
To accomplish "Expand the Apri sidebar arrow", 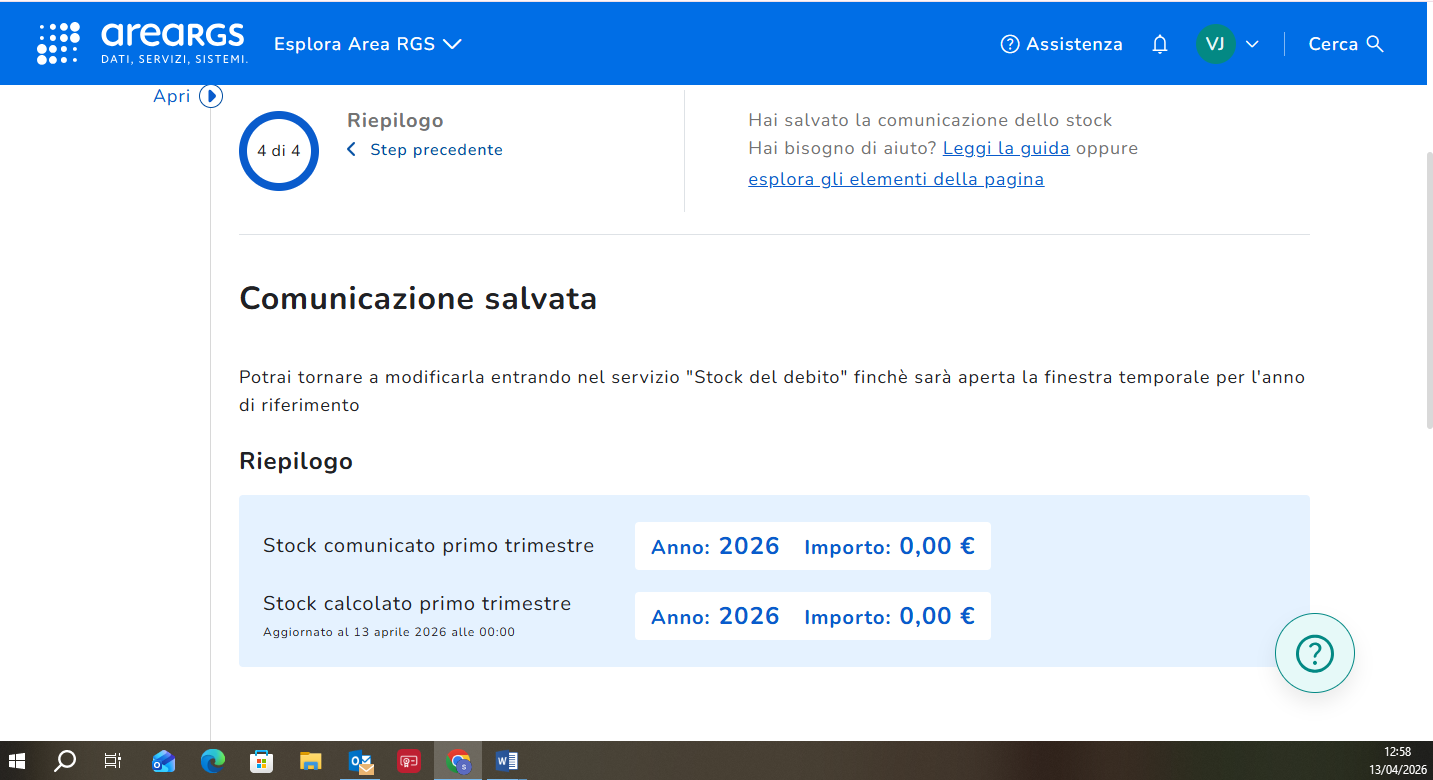I will [210, 96].
